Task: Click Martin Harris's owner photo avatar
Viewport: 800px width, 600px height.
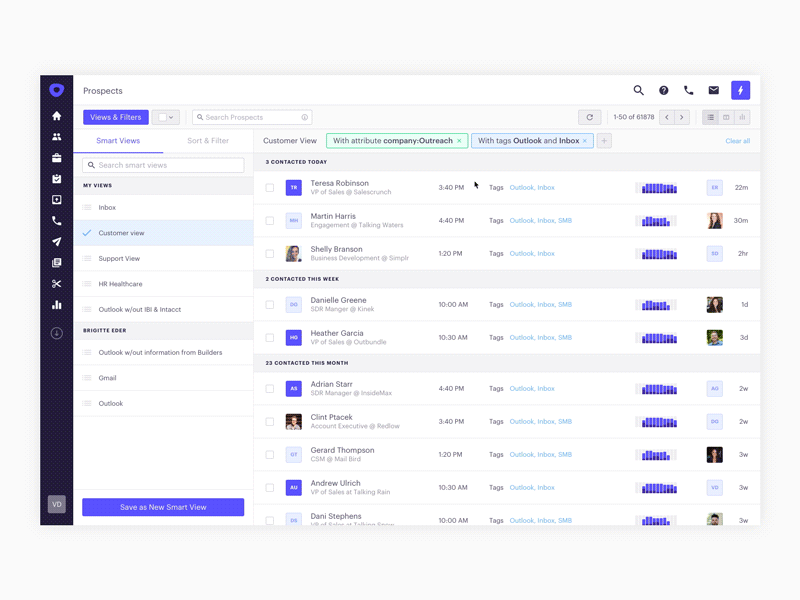Action: pyautogui.click(x=714, y=220)
